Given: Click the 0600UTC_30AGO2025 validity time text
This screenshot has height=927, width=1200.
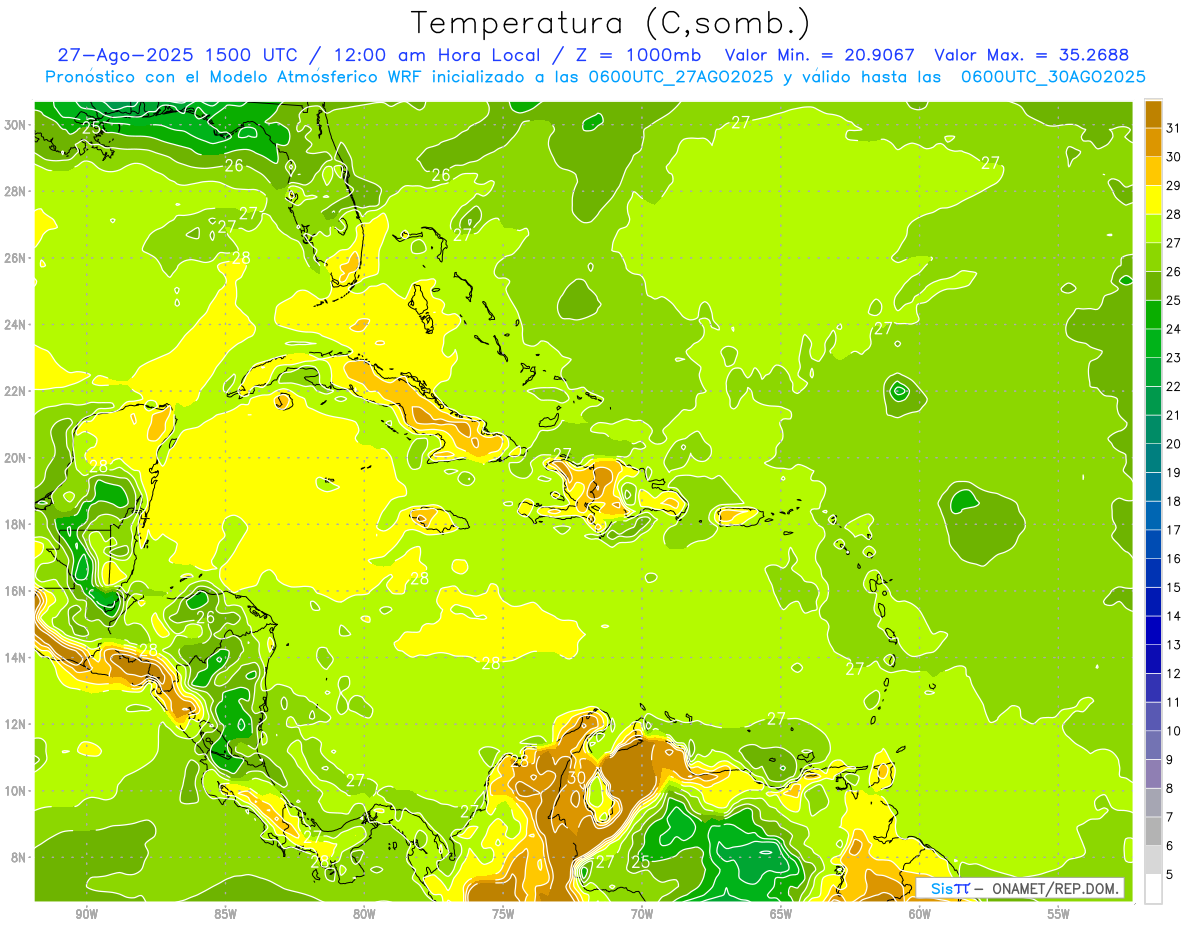Looking at the screenshot, I should coord(1053,77).
